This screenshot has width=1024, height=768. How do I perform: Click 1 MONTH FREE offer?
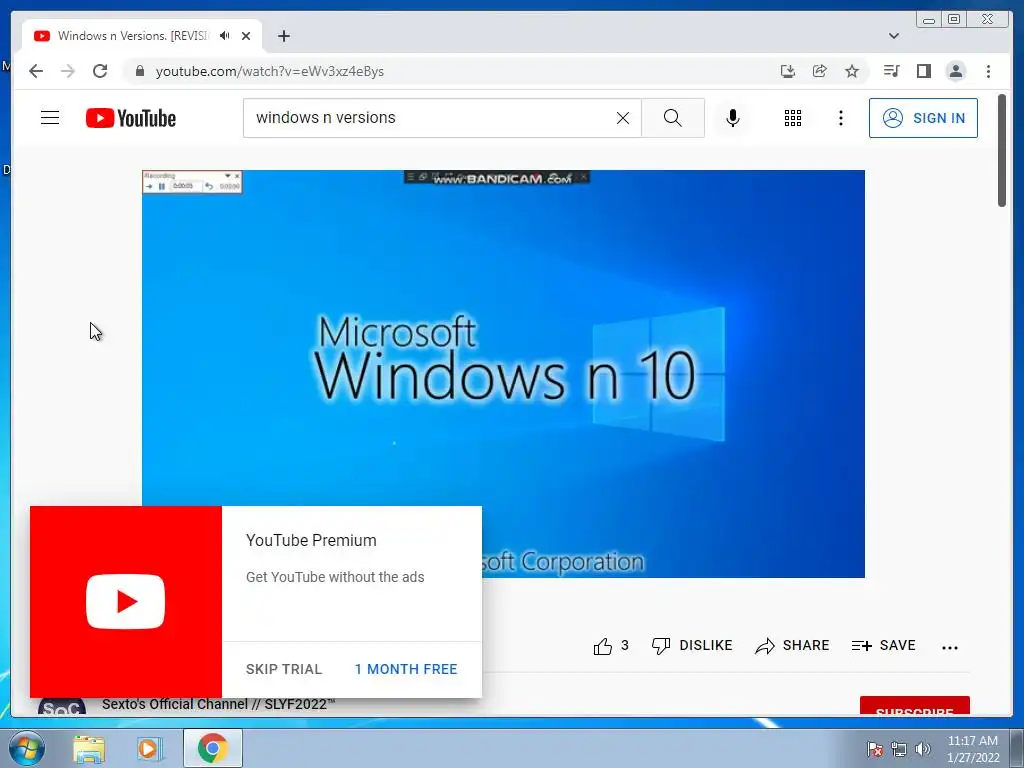406,669
